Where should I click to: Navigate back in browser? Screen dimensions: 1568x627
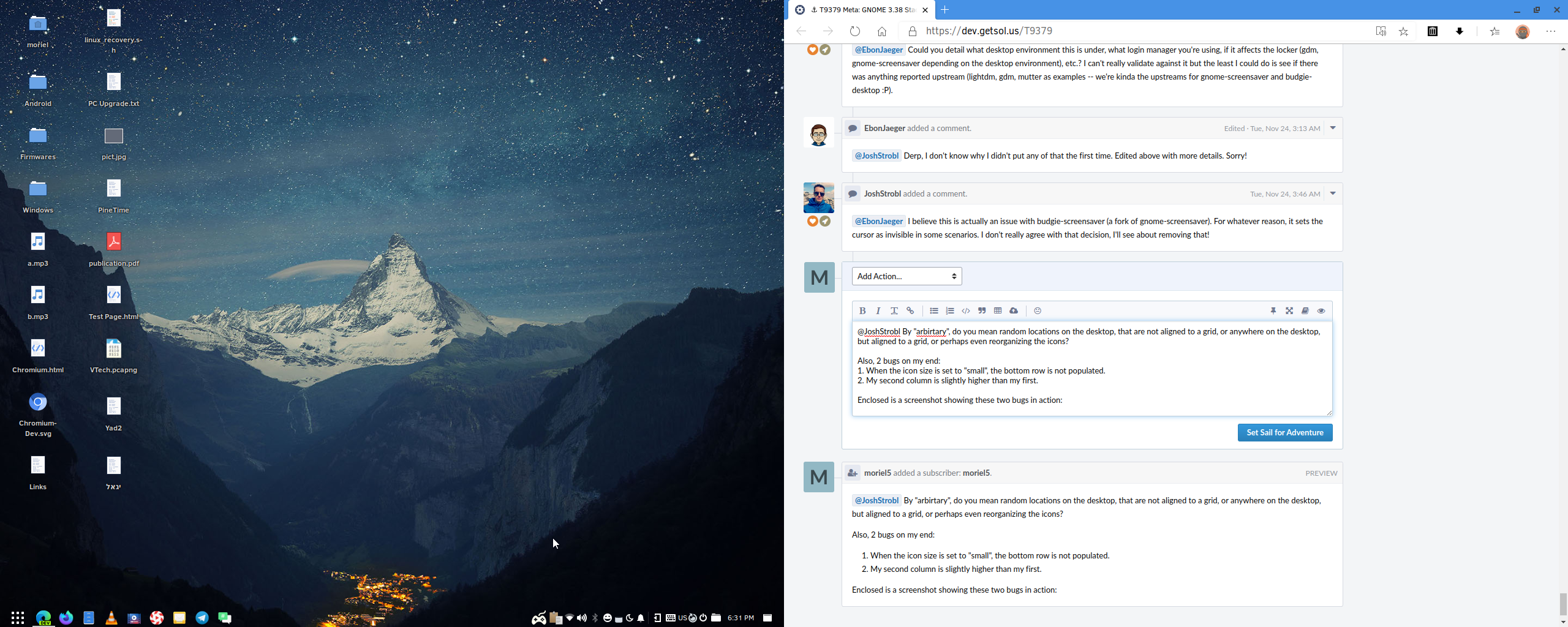pyautogui.click(x=801, y=31)
